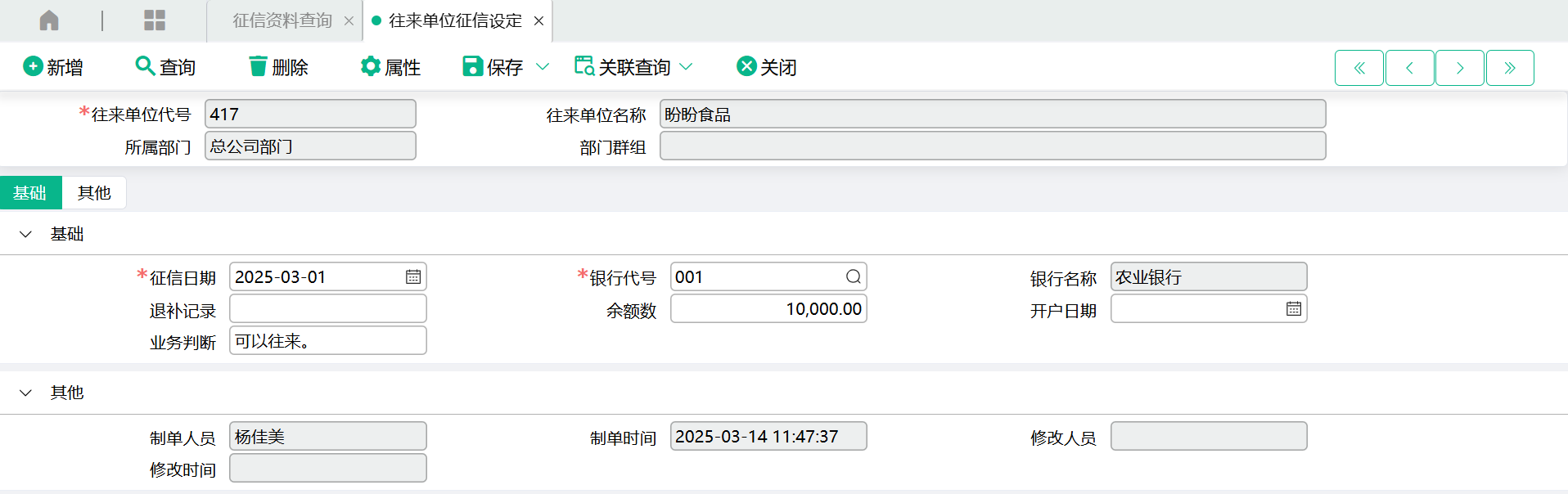Screen dimensions: 1568x494
Task: Click the 往来单位名称 field
Action: coord(993,114)
